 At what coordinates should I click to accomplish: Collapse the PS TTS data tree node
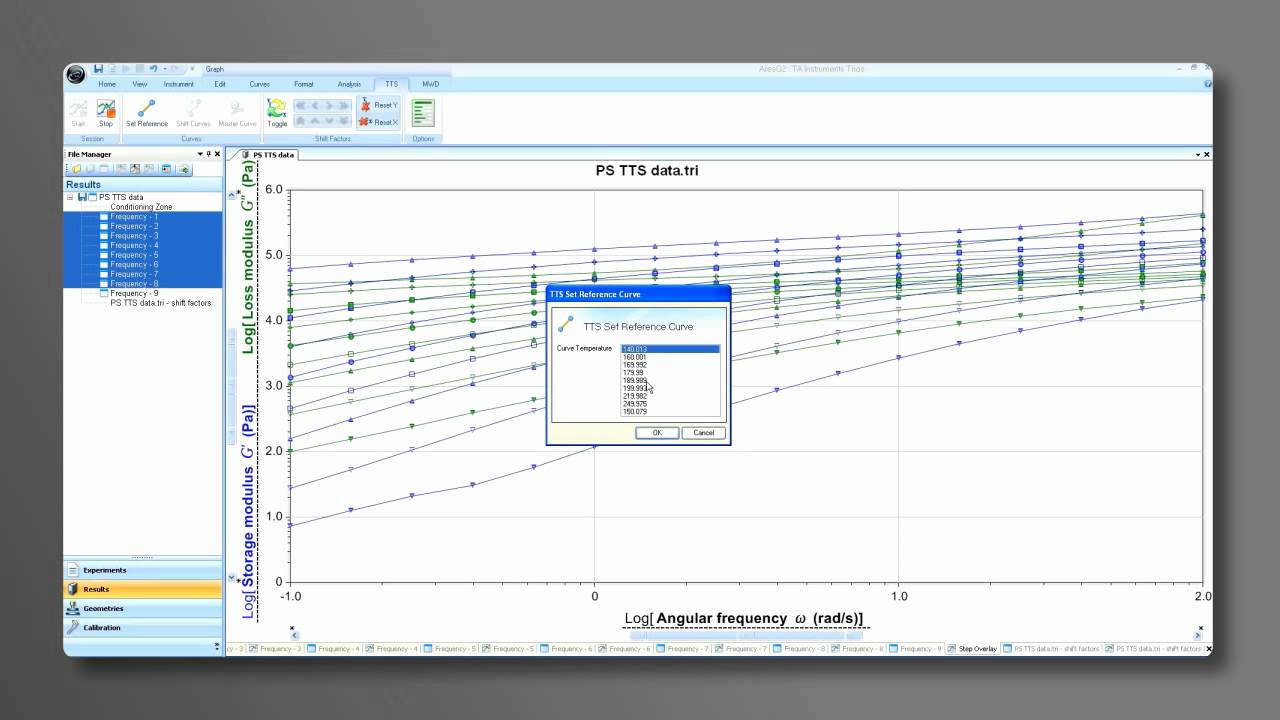pos(71,198)
